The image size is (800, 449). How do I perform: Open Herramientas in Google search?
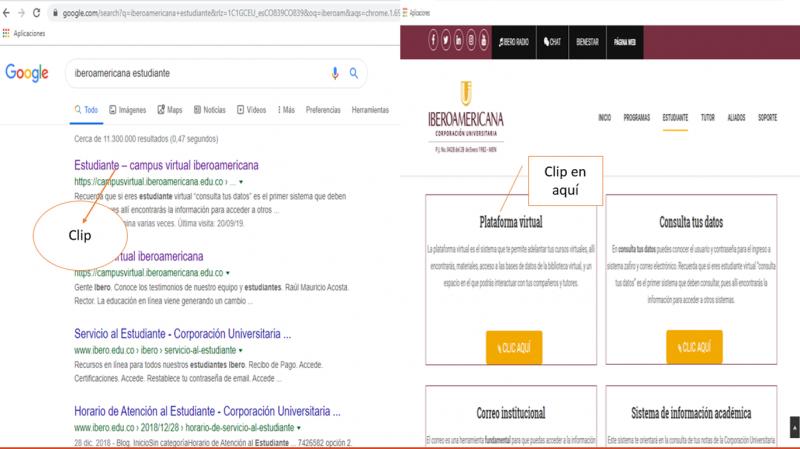[370, 110]
